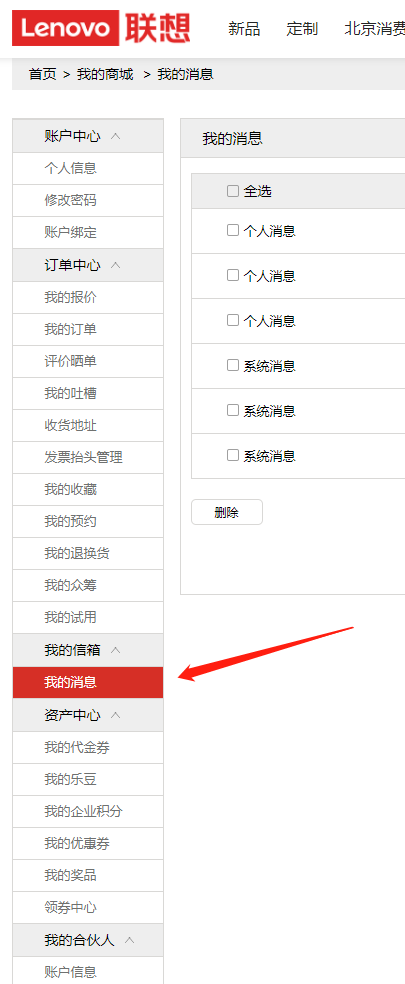
Task: Go to 首页 in breadcrumb
Action: coord(42,74)
